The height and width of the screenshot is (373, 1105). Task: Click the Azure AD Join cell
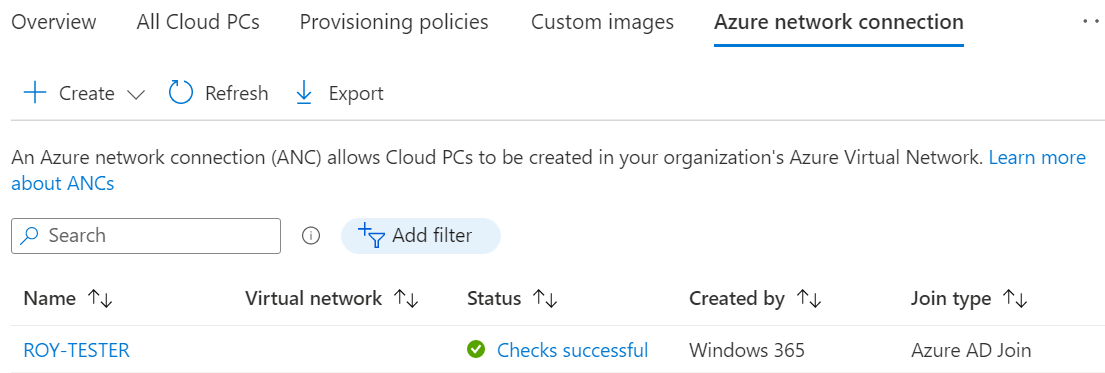(x=971, y=350)
